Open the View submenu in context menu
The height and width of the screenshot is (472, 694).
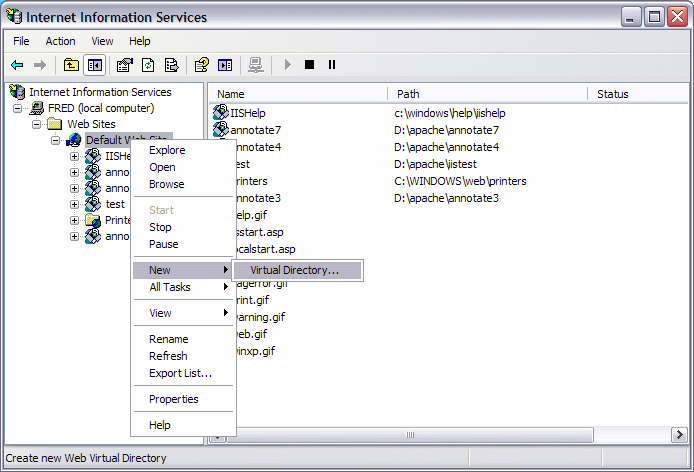[183, 313]
